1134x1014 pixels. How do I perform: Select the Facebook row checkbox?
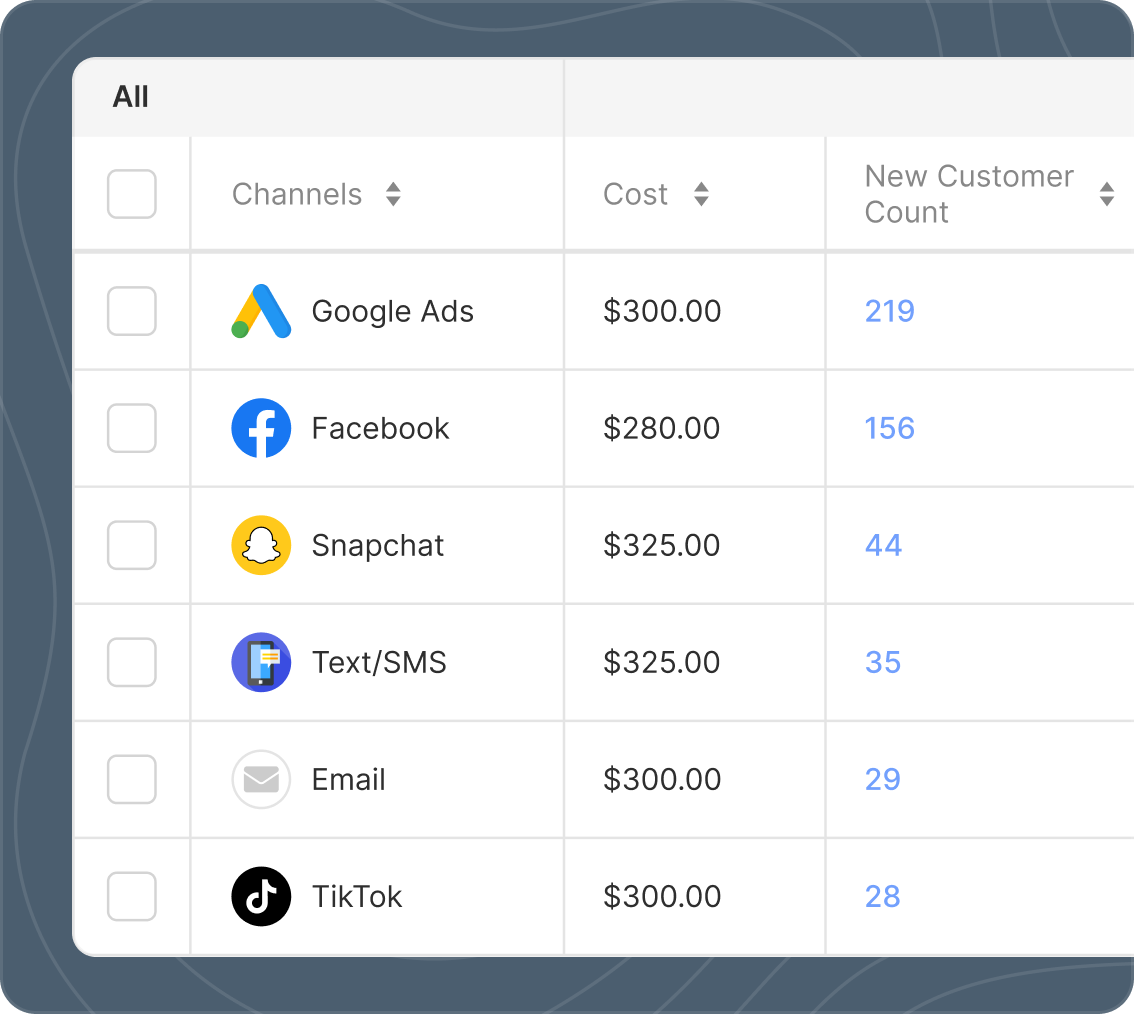[132, 428]
